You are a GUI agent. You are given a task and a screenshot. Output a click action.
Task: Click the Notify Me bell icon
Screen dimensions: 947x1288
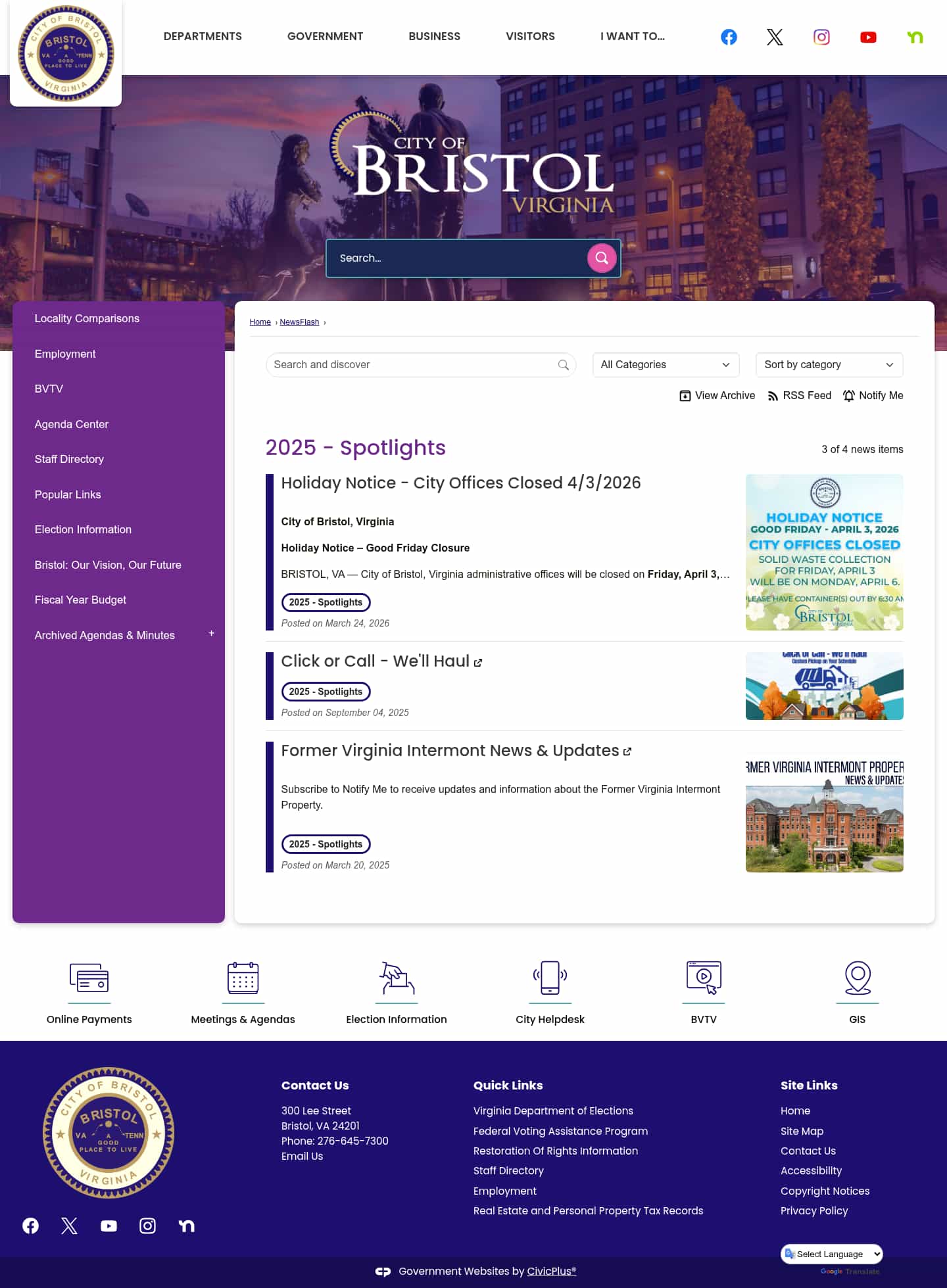click(x=849, y=396)
